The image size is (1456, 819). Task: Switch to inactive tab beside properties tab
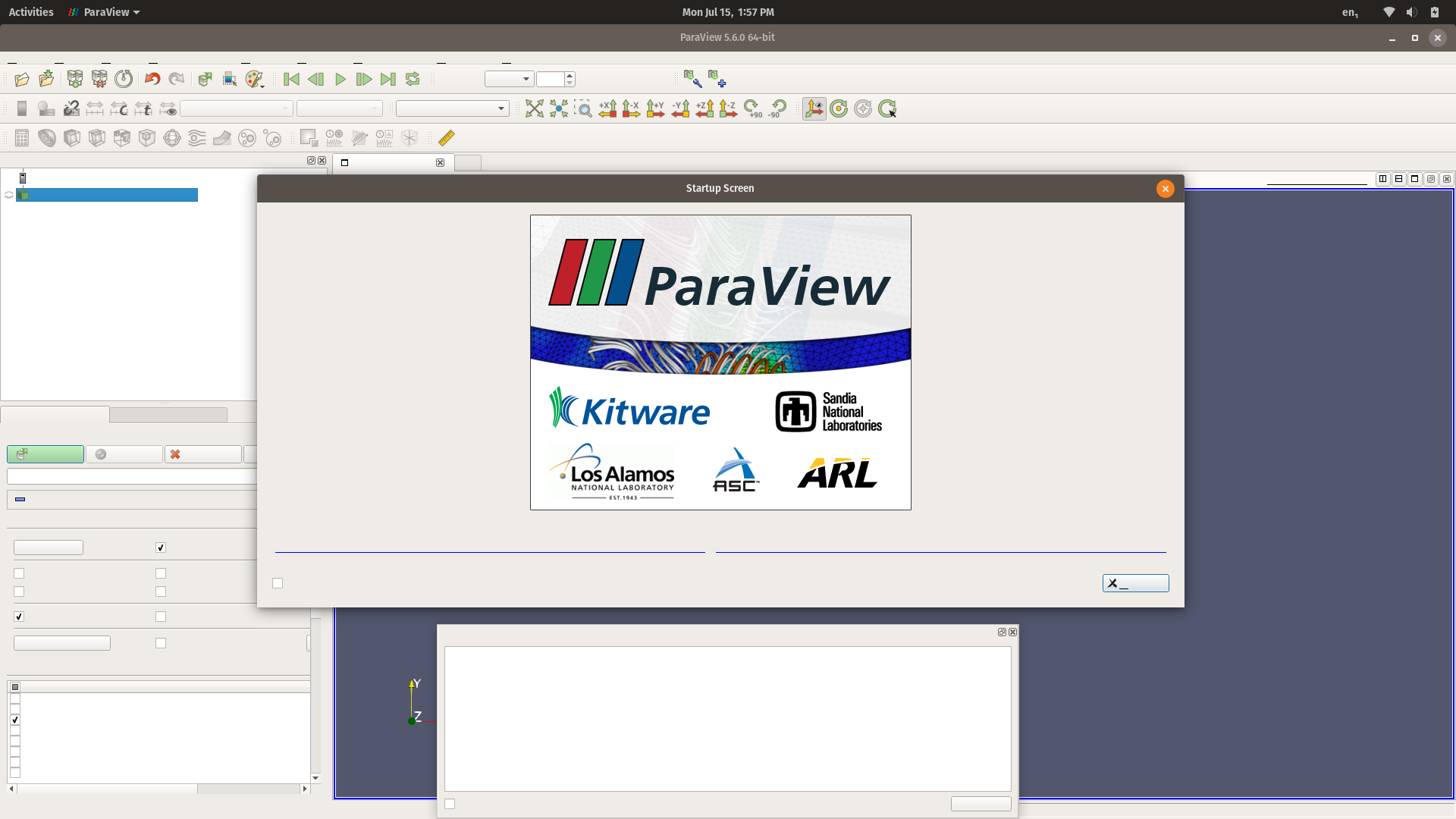pos(168,415)
